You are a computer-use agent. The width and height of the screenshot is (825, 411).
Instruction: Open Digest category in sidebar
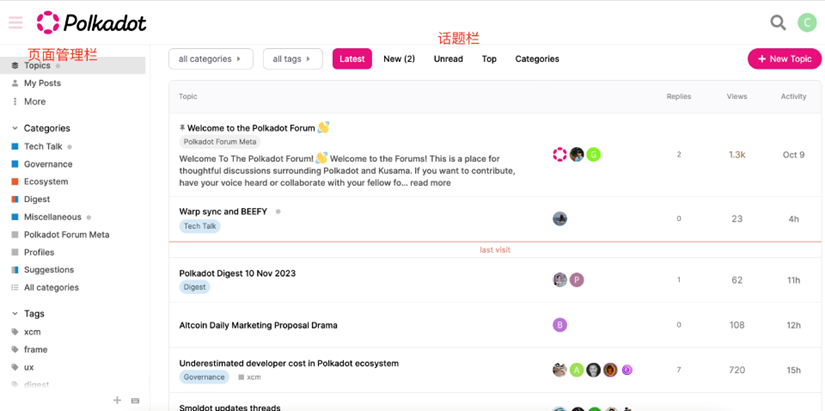click(37, 199)
